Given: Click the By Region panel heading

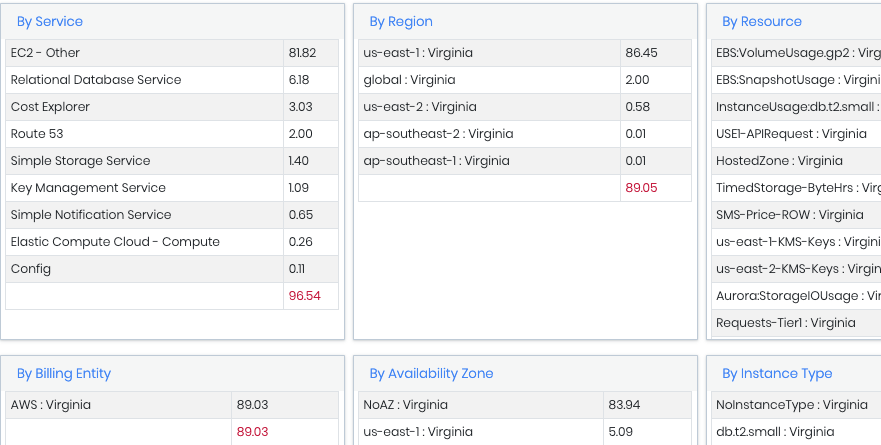Looking at the screenshot, I should (401, 21).
